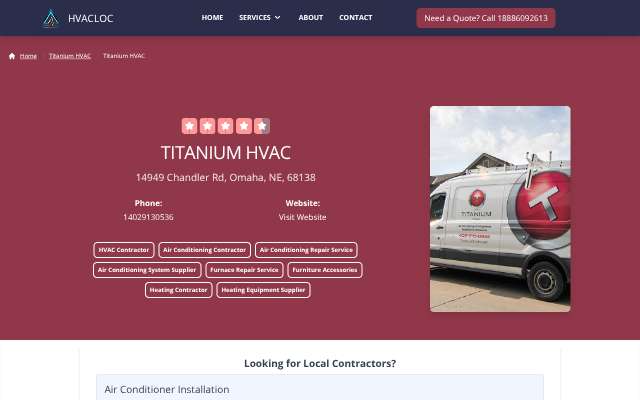Screen dimensions: 640x400
Task: Select the Heating Equipment Supplier tag
Action: 263,290
